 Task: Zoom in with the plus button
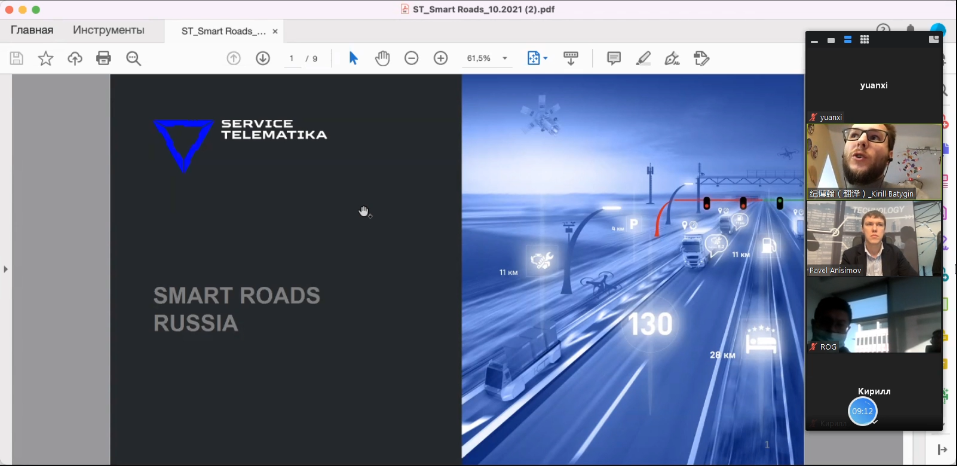point(440,59)
